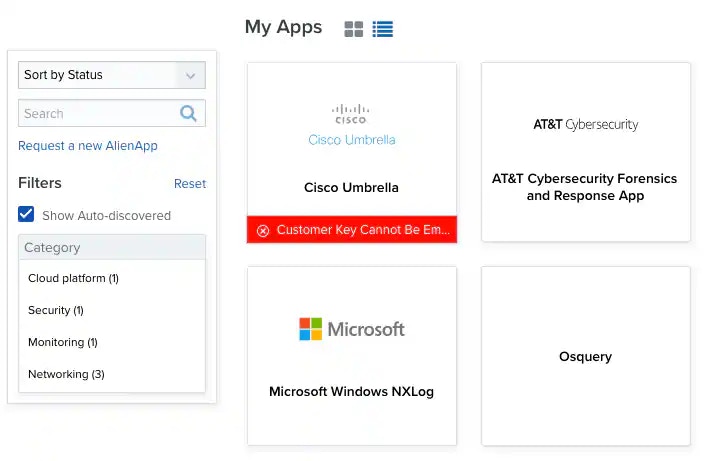Image resolution: width=705 pixels, height=461 pixels.
Task: Focus the Search input field
Action: (x=99, y=113)
